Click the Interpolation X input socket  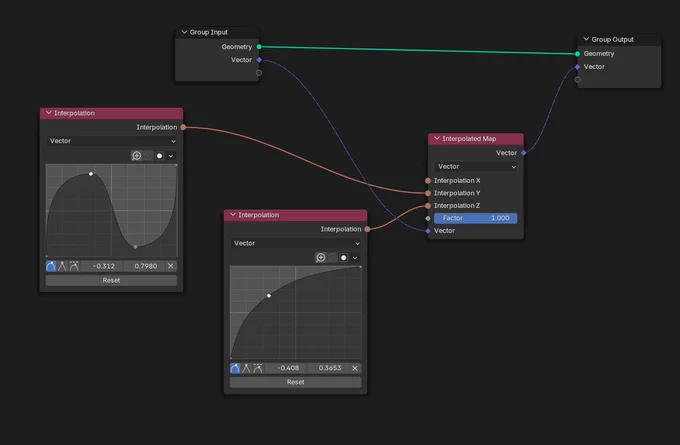click(428, 180)
